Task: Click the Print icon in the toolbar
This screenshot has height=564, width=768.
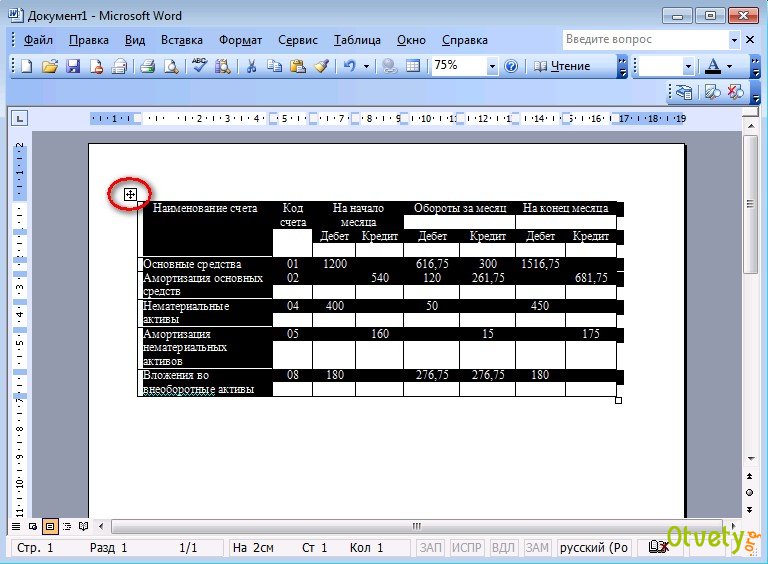Action: (147, 66)
